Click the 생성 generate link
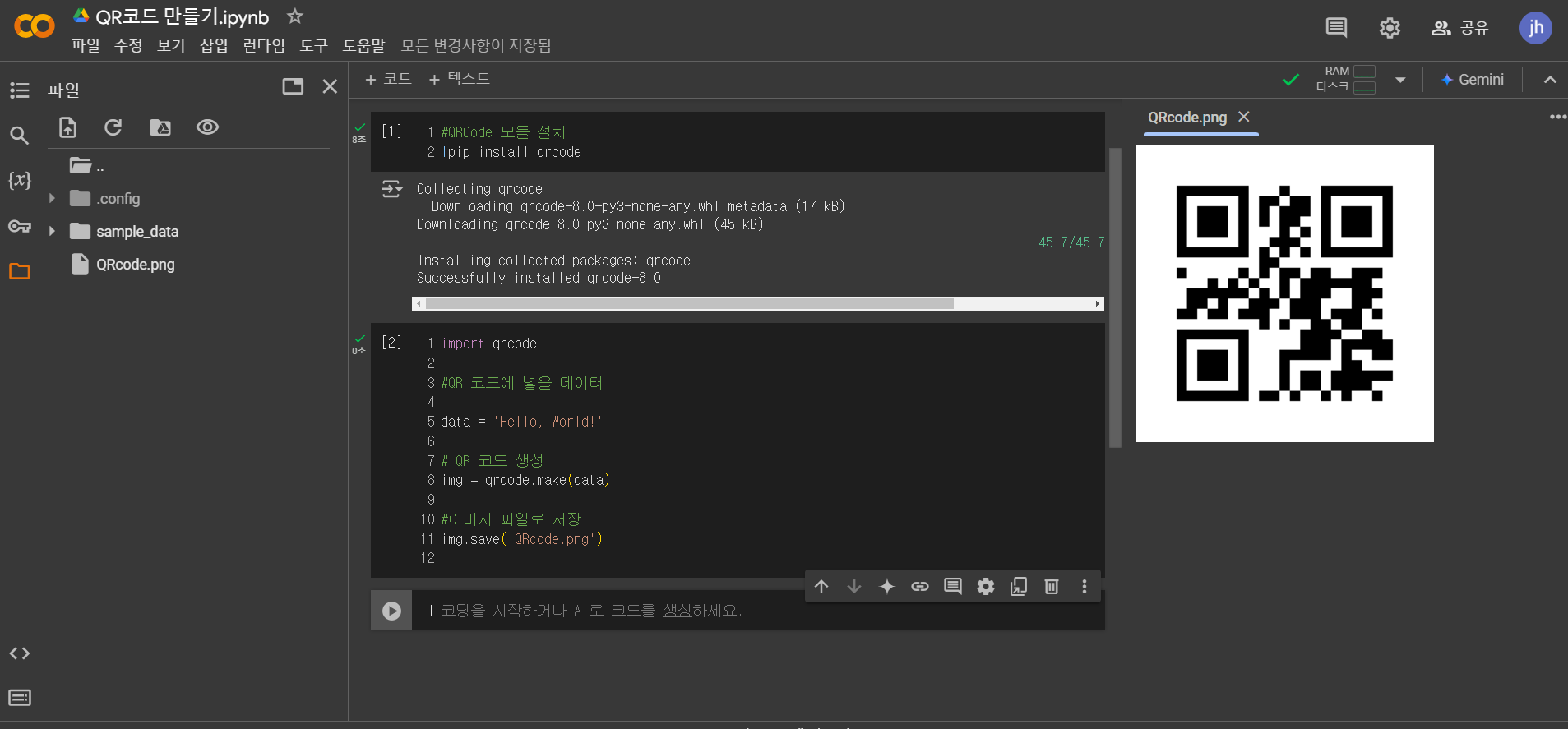Screen dimensions: 1568x729 tap(677, 611)
